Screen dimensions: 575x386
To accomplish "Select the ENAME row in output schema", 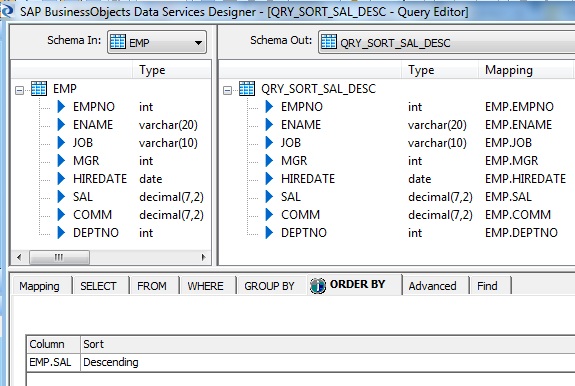I will [x=301, y=125].
